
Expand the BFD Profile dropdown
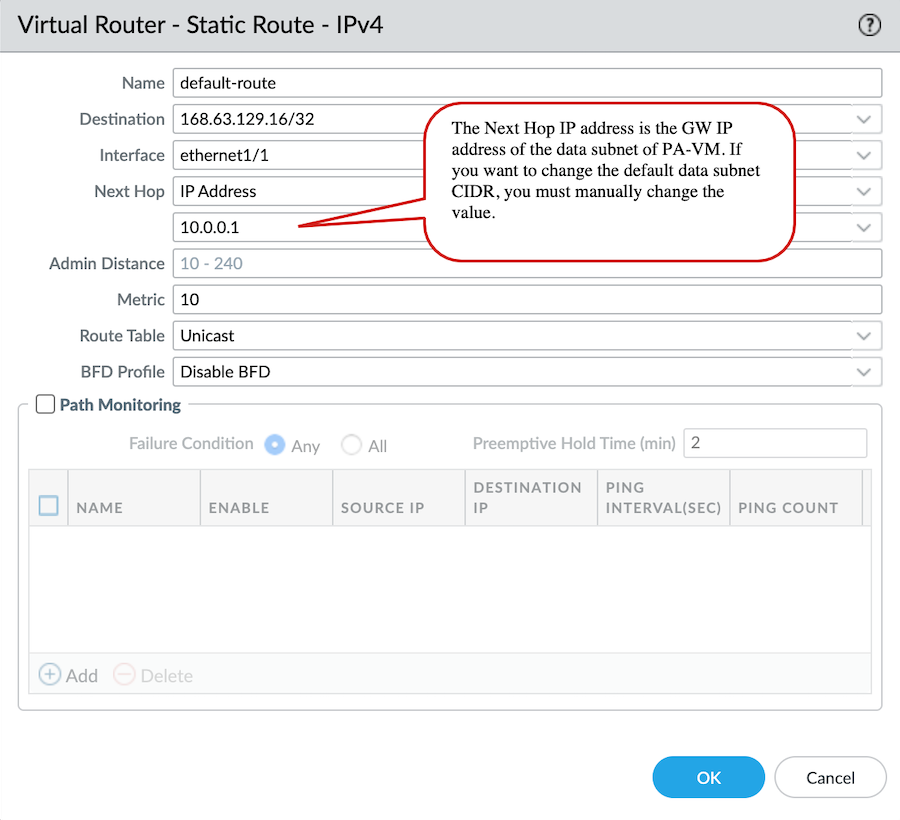[x=863, y=372]
